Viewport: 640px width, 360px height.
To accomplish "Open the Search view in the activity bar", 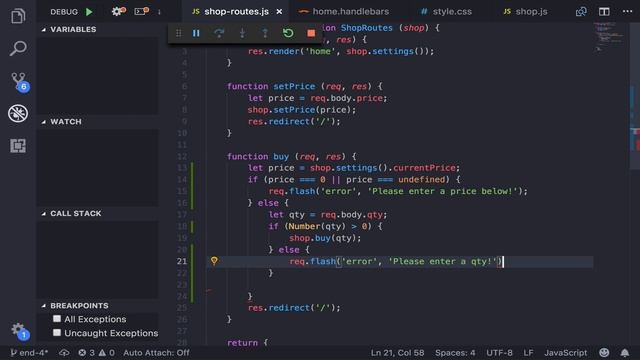I will click(18, 48).
